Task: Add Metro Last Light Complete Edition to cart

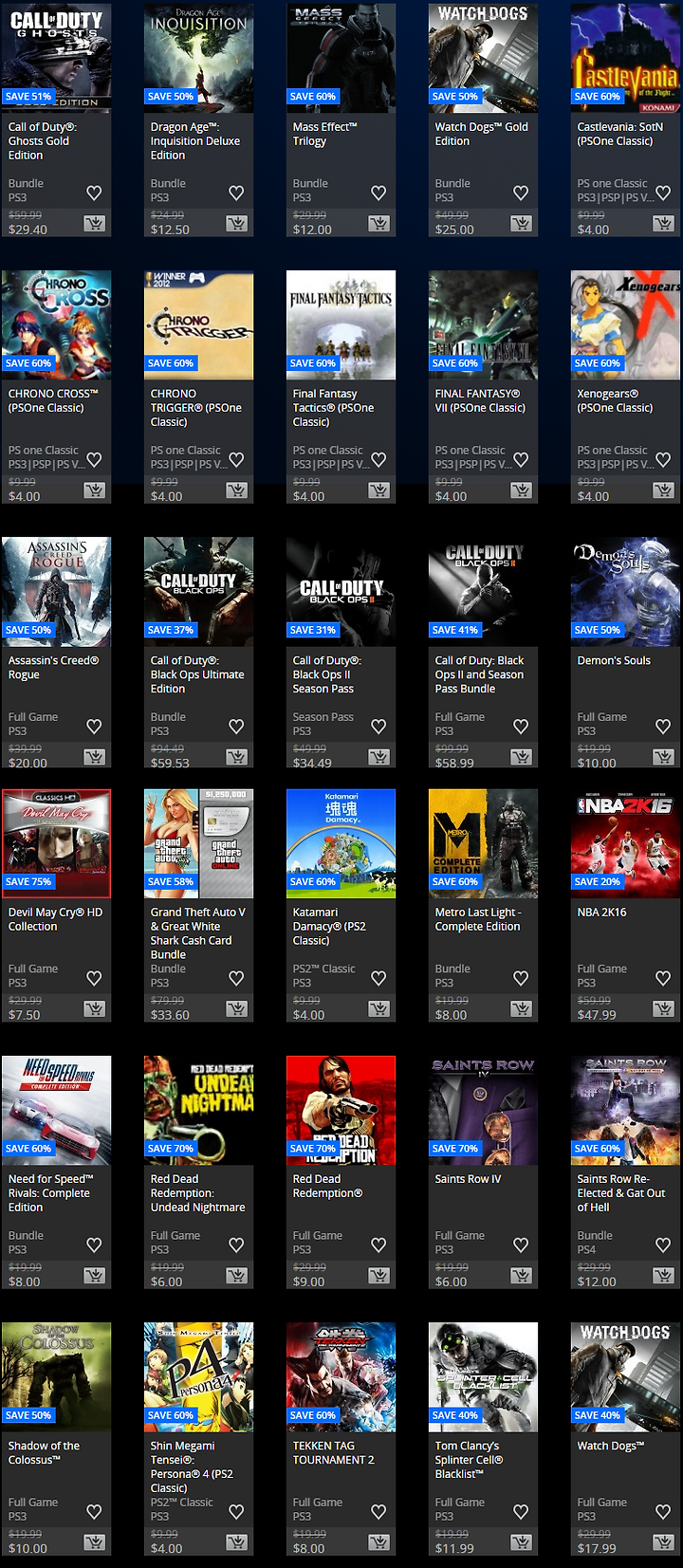Action: [x=522, y=1009]
